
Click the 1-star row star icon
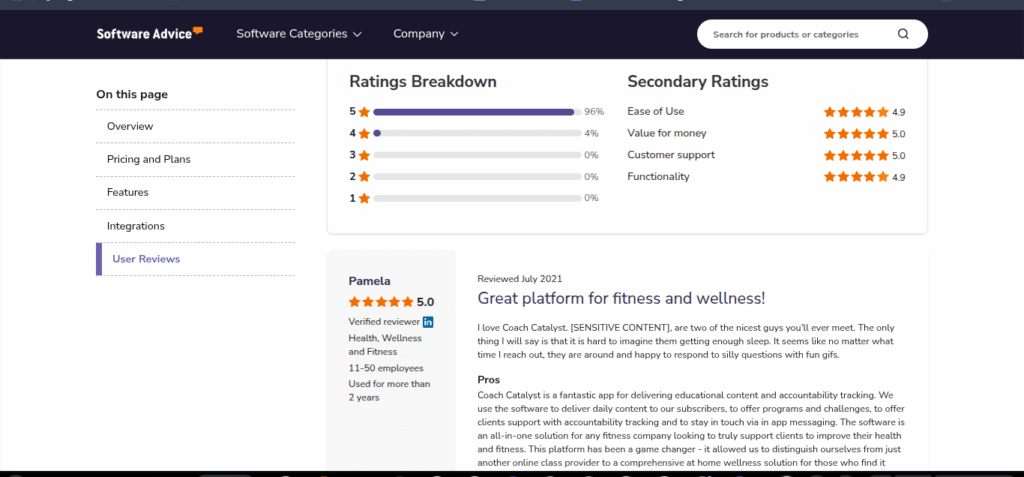pyautogui.click(x=364, y=198)
